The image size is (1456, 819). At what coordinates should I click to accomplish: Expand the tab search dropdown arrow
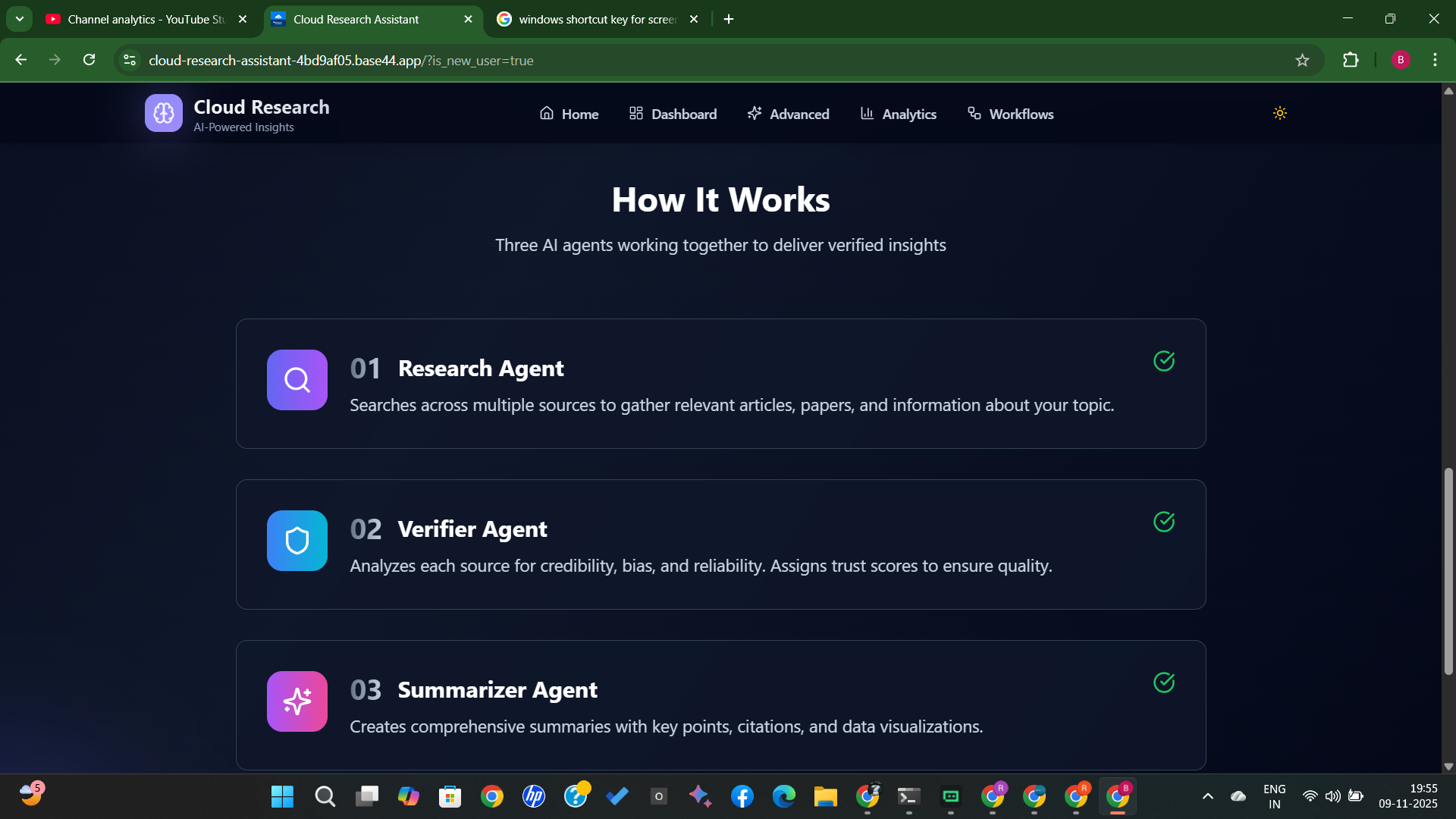point(20,19)
